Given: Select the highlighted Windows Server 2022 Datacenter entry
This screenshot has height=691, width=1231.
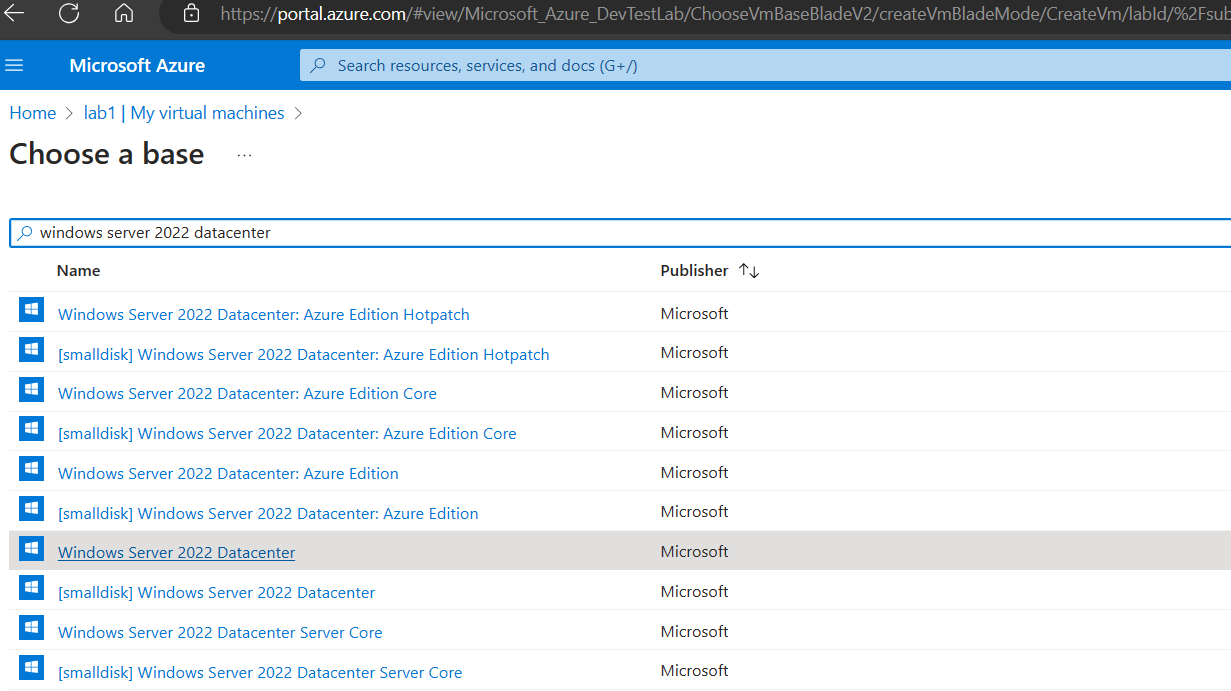Looking at the screenshot, I should click(176, 552).
